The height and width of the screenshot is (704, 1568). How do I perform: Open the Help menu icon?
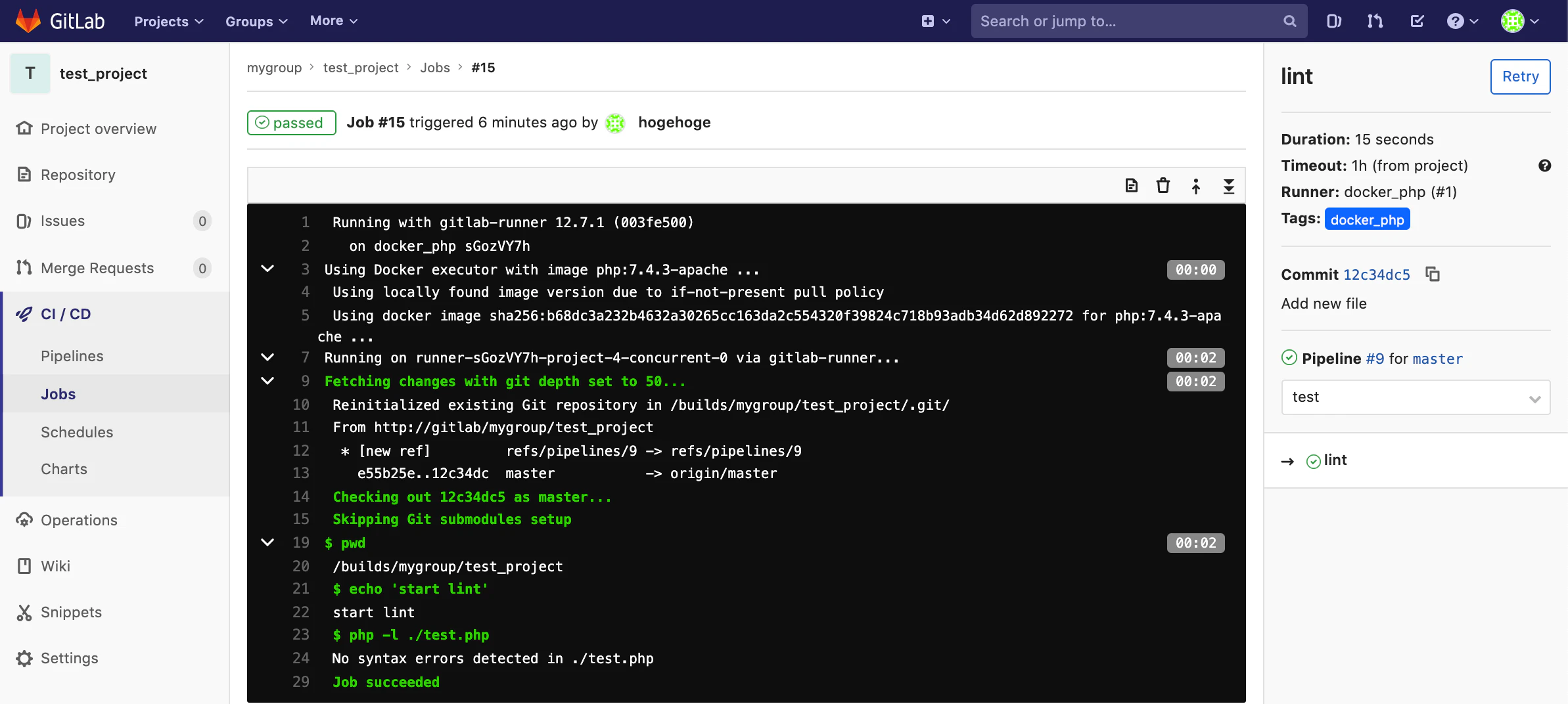(x=1462, y=21)
